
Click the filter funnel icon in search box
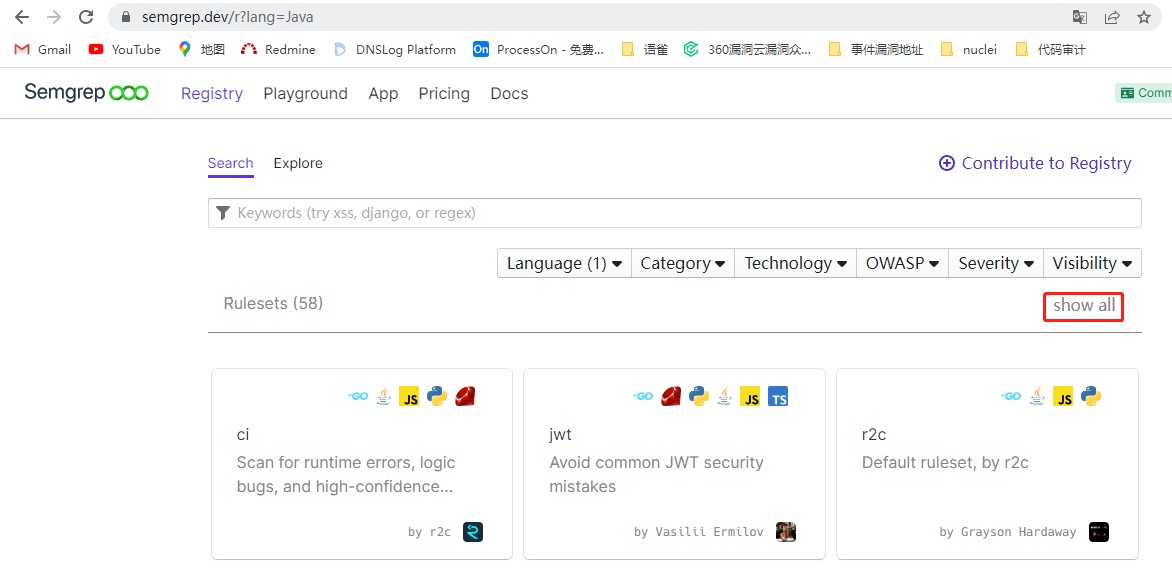[x=222, y=213]
